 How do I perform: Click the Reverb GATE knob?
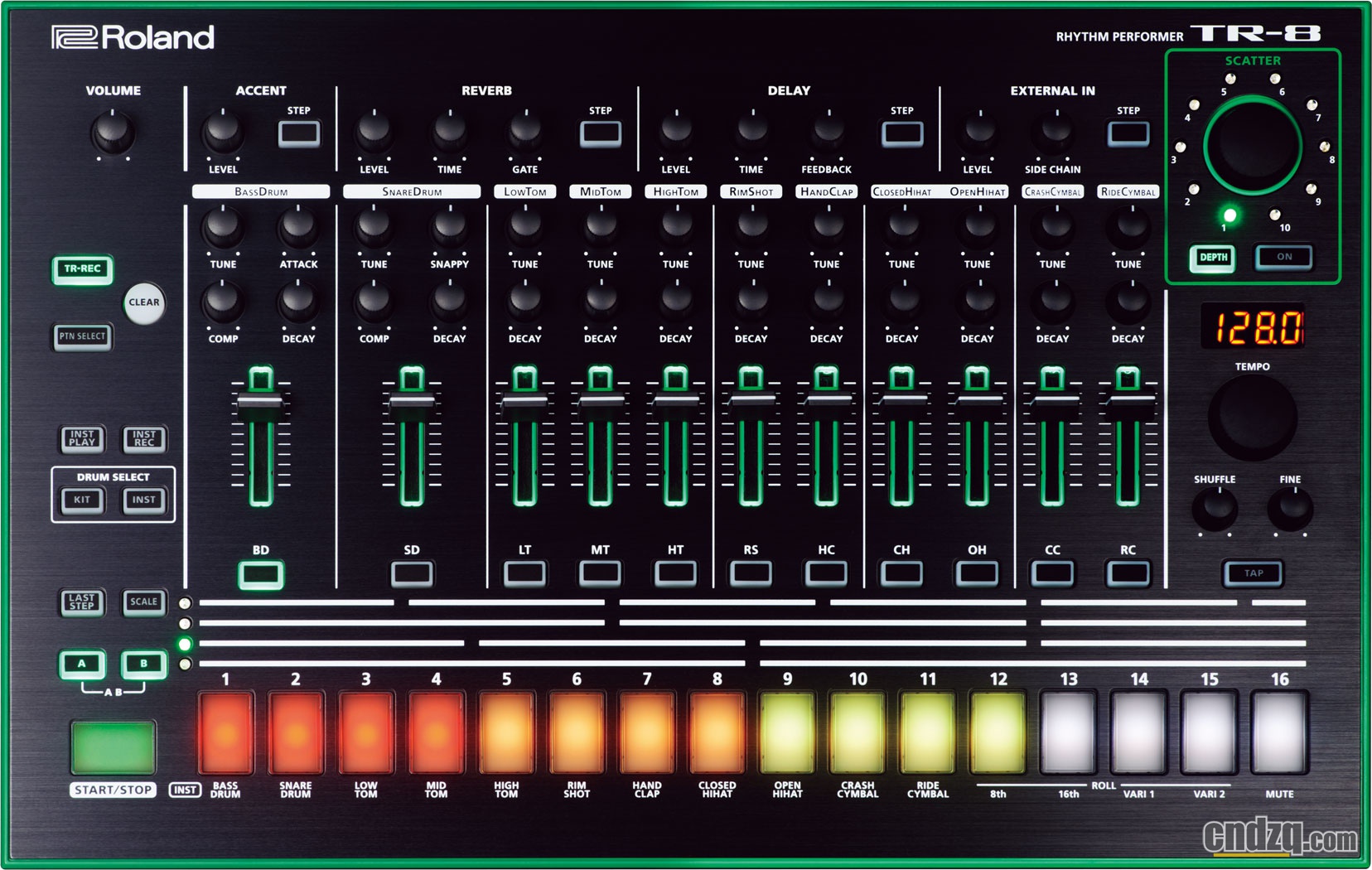coord(524,131)
